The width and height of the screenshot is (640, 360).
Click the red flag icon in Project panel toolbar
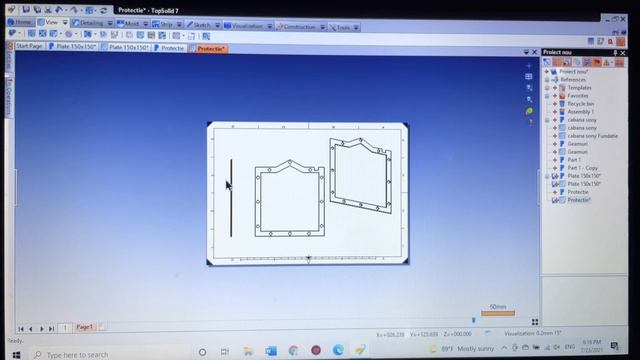(597, 62)
